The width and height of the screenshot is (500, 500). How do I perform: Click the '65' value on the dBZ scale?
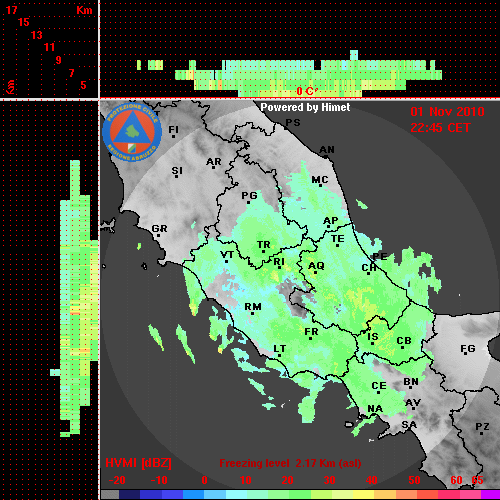(x=477, y=480)
